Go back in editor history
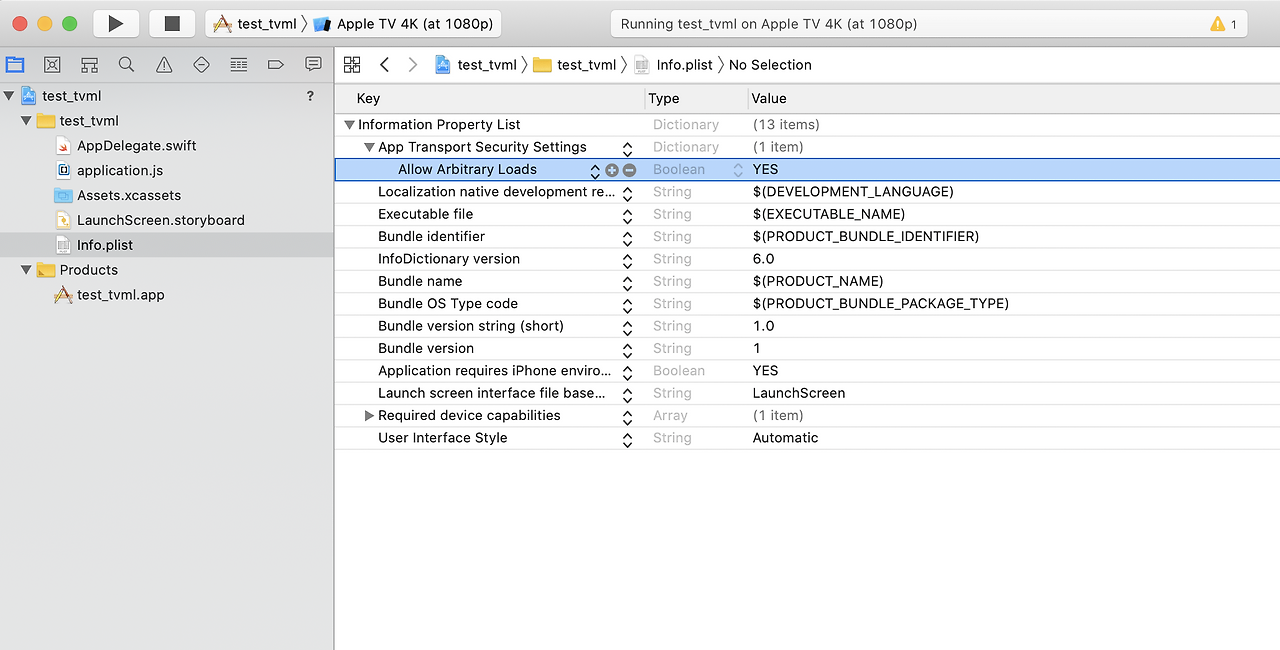Image resolution: width=1280 pixels, height=650 pixels. point(385,65)
